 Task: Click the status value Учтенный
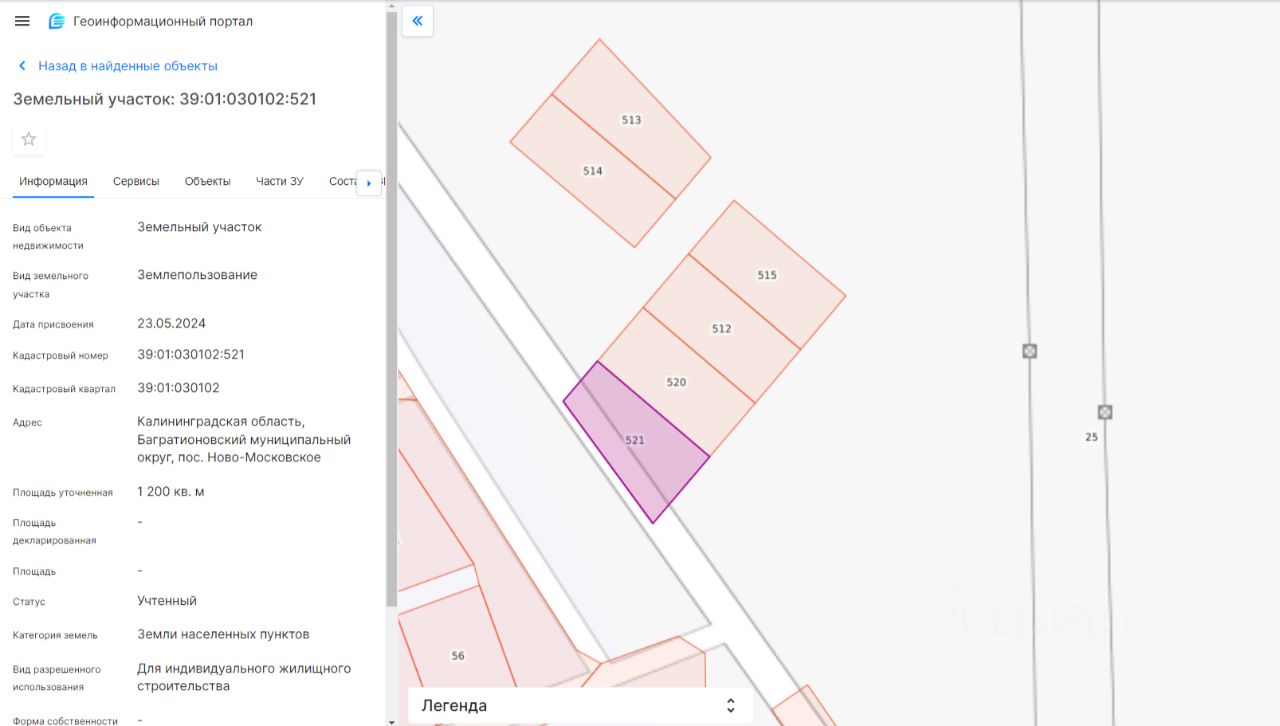tap(167, 601)
